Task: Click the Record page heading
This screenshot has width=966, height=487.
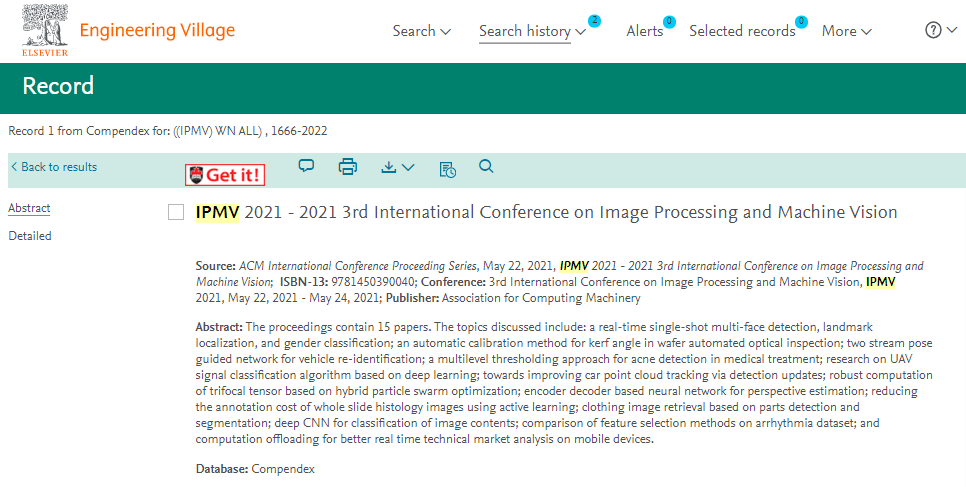Action: point(58,86)
